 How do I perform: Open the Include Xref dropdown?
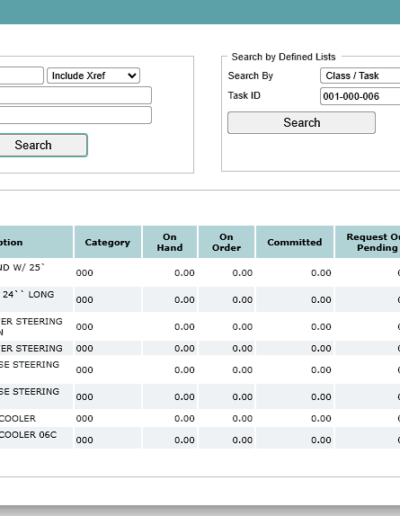93,76
